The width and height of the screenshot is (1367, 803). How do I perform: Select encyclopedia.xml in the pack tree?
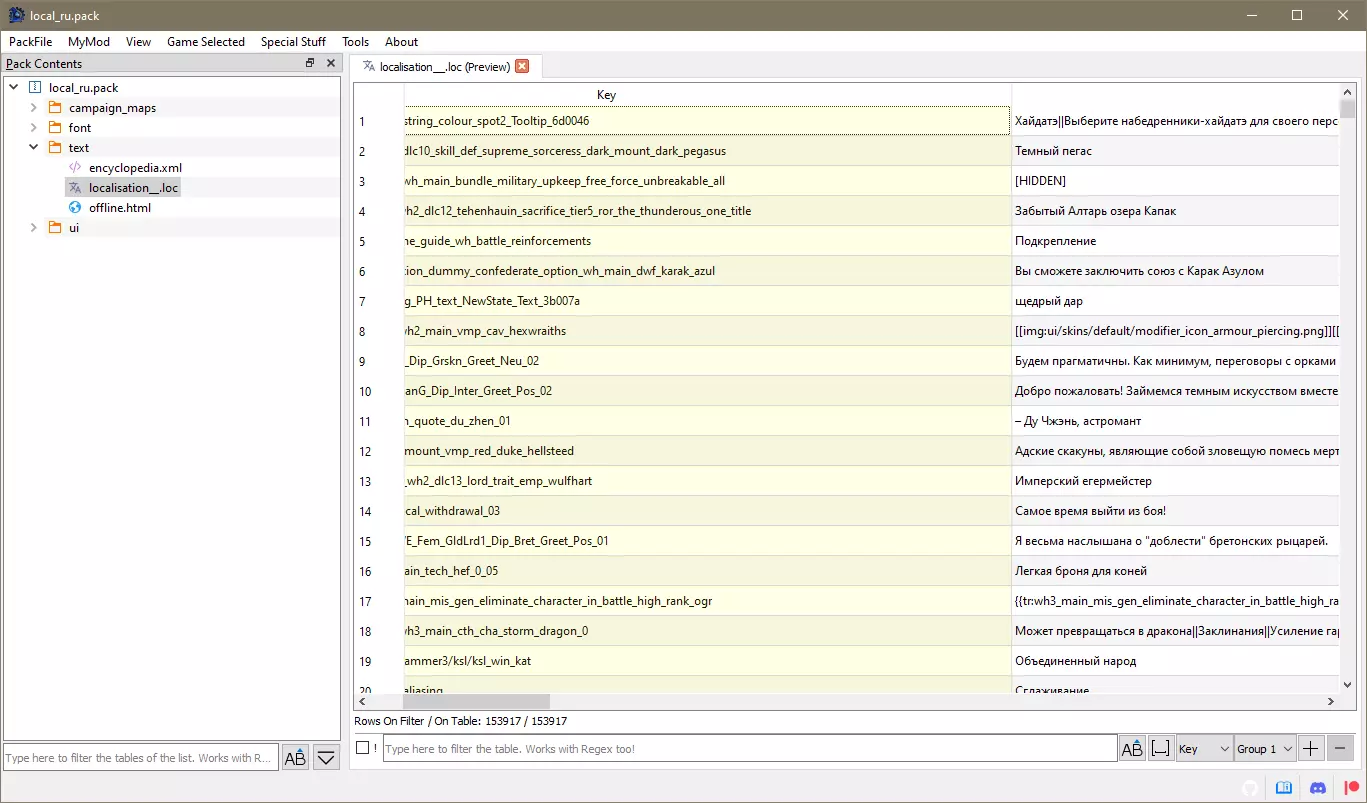pyautogui.click(x=135, y=168)
